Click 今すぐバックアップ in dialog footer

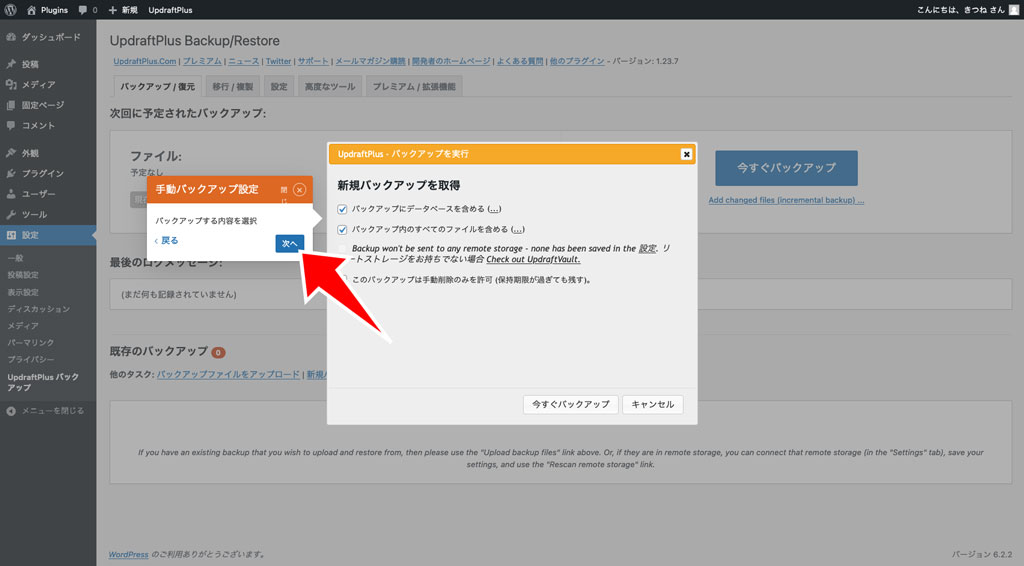pos(570,404)
